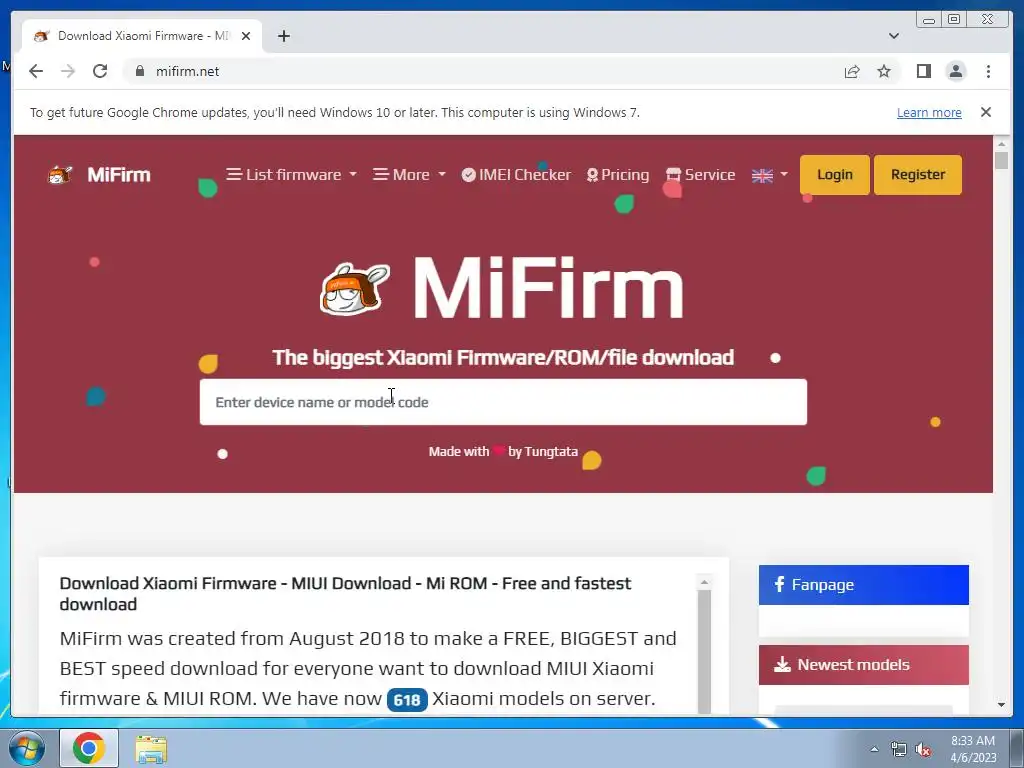Image resolution: width=1024 pixels, height=768 pixels.
Task: Click the page vertical scrollbar thumb
Action: pos(1001,160)
